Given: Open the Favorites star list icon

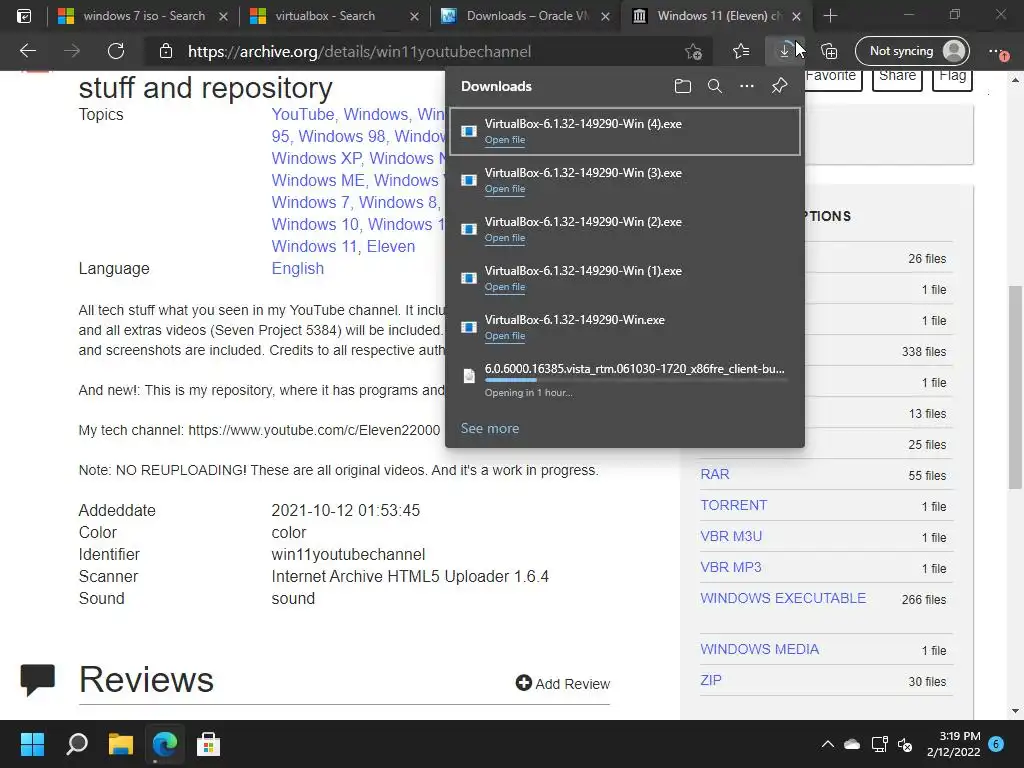Looking at the screenshot, I should coord(741,51).
